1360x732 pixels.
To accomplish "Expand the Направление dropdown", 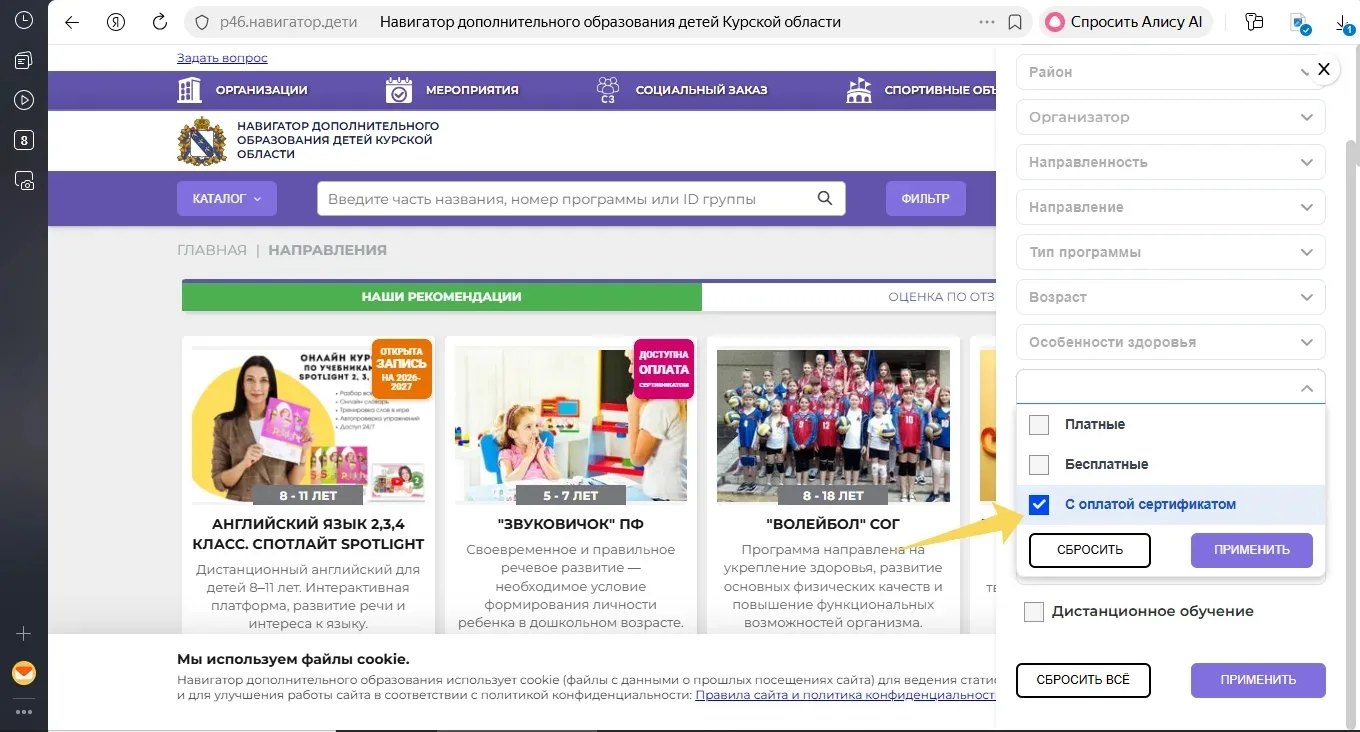I will (x=1171, y=207).
